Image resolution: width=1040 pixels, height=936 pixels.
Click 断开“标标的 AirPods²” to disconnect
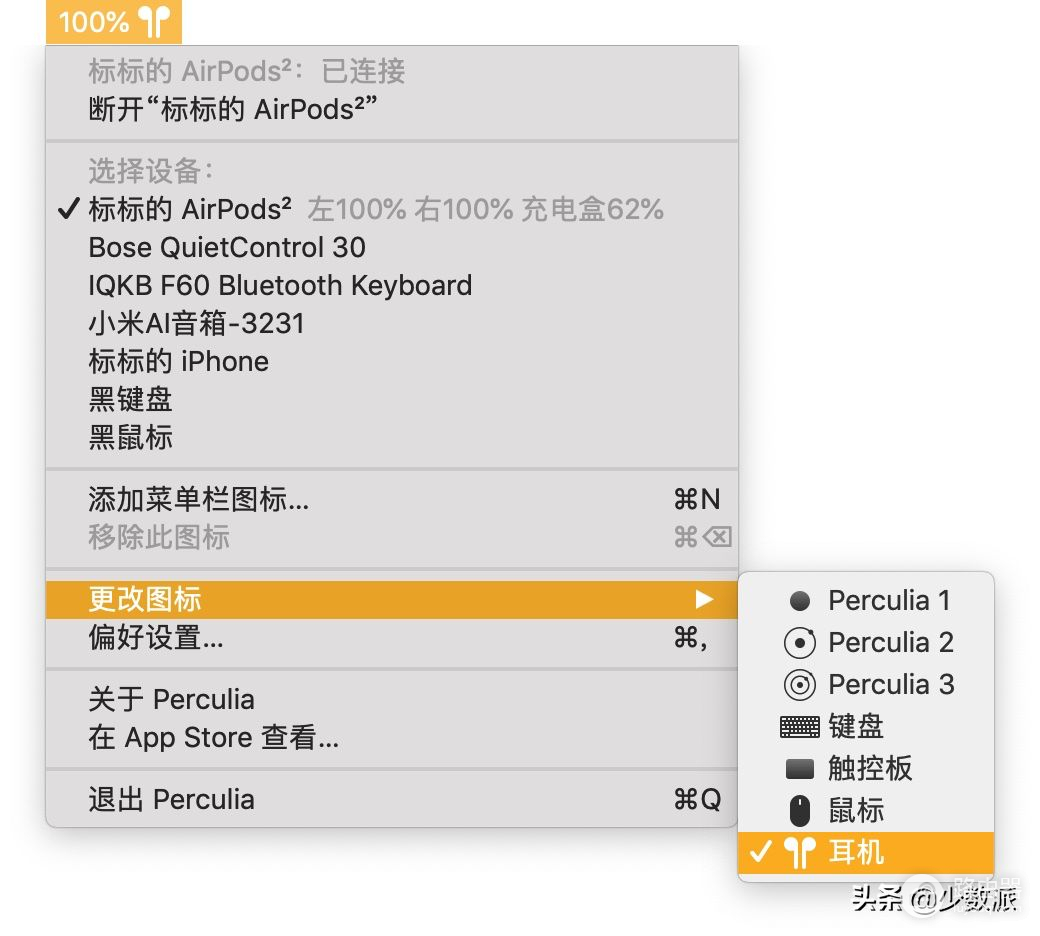tap(232, 109)
